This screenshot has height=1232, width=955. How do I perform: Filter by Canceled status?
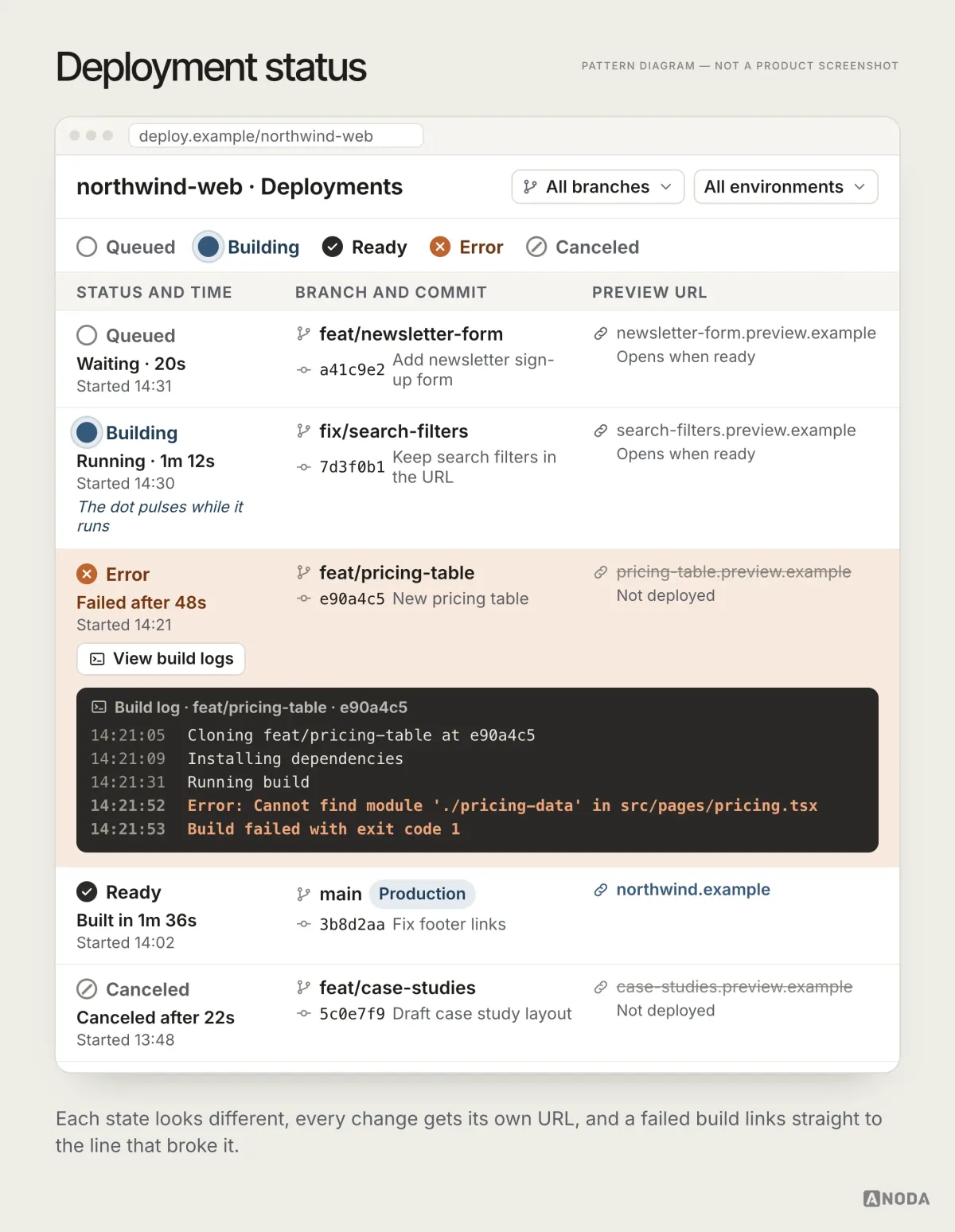(x=583, y=248)
